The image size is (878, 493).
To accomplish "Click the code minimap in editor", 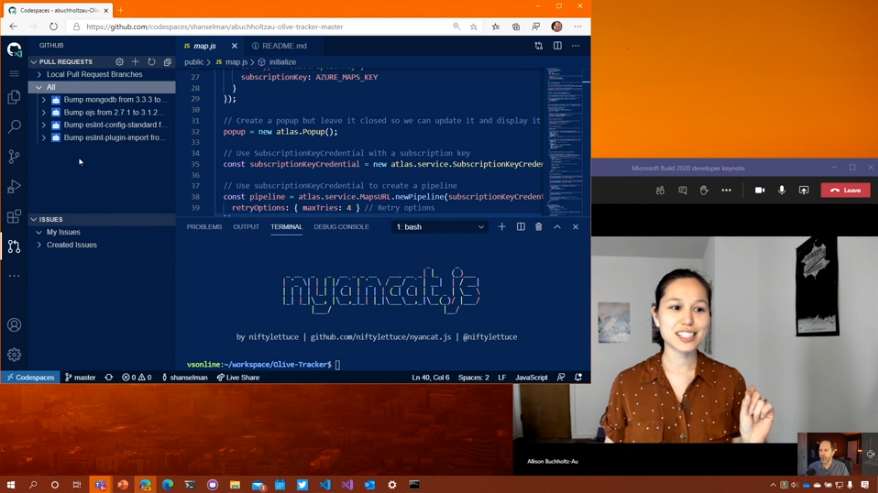I will pyautogui.click(x=564, y=140).
